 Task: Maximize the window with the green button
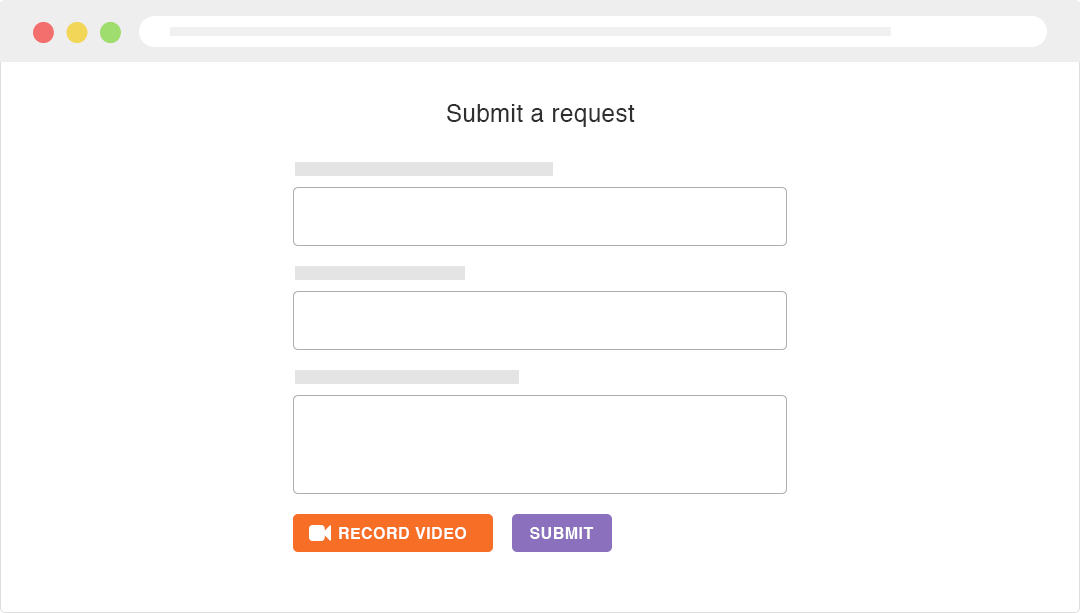coord(110,32)
